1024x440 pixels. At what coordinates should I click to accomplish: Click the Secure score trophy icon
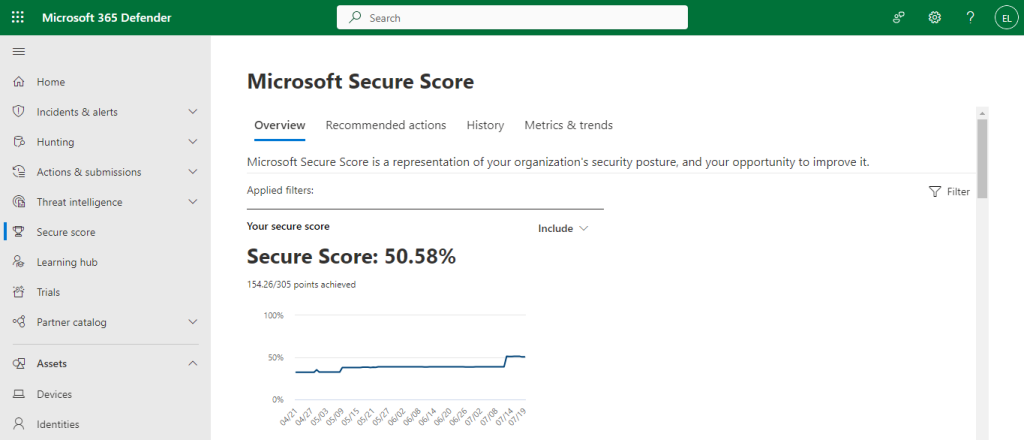19,232
